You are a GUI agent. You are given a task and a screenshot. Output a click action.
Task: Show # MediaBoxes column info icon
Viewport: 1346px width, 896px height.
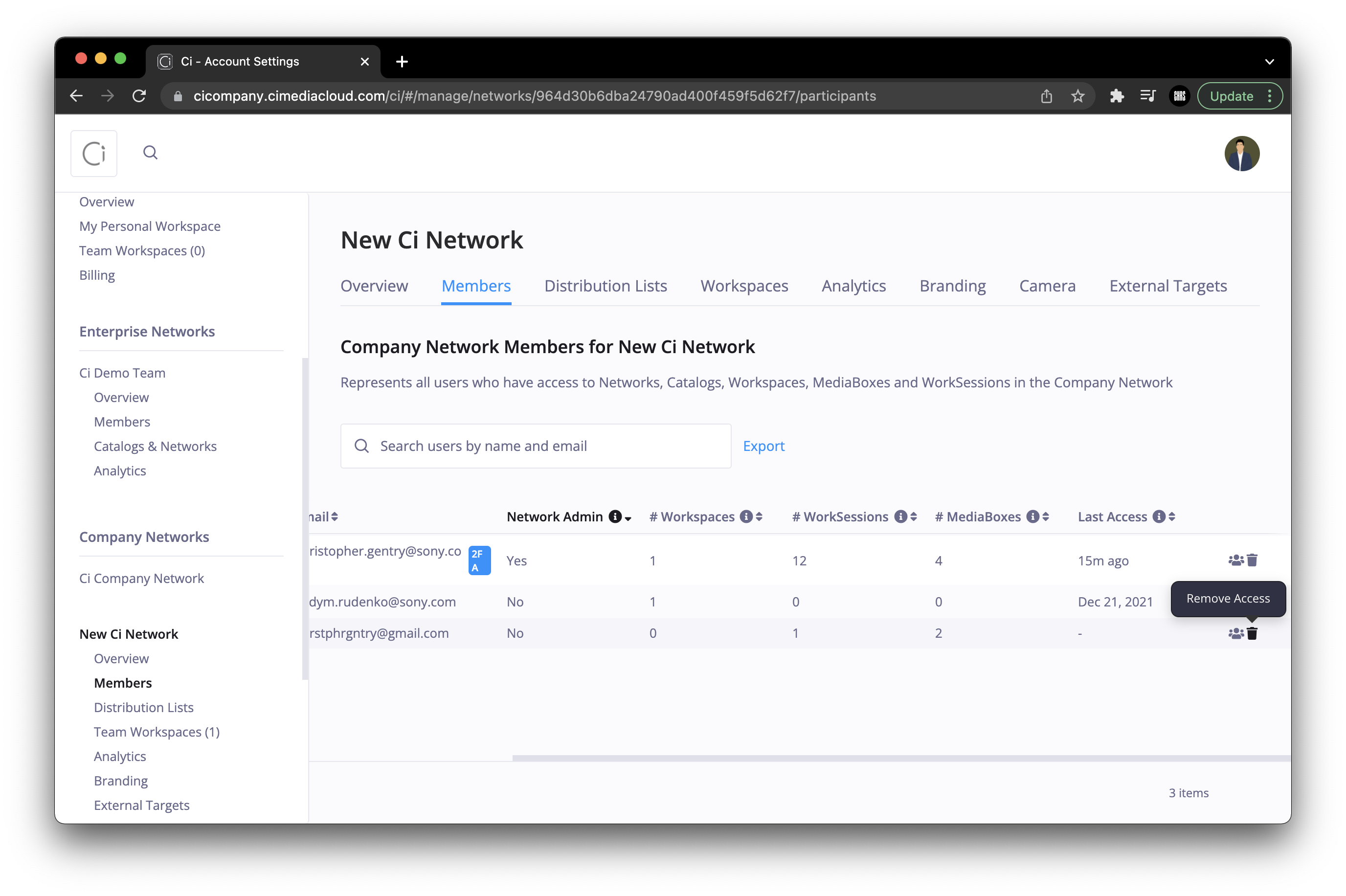pyautogui.click(x=1032, y=516)
